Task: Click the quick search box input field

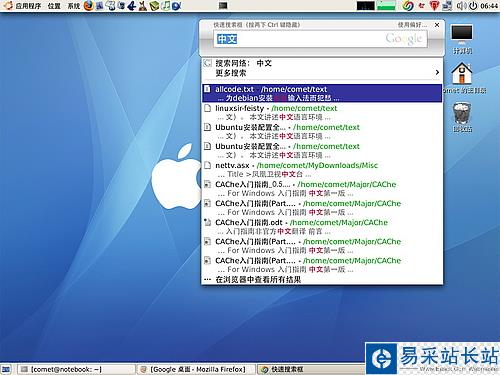Action: [x=320, y=39]
